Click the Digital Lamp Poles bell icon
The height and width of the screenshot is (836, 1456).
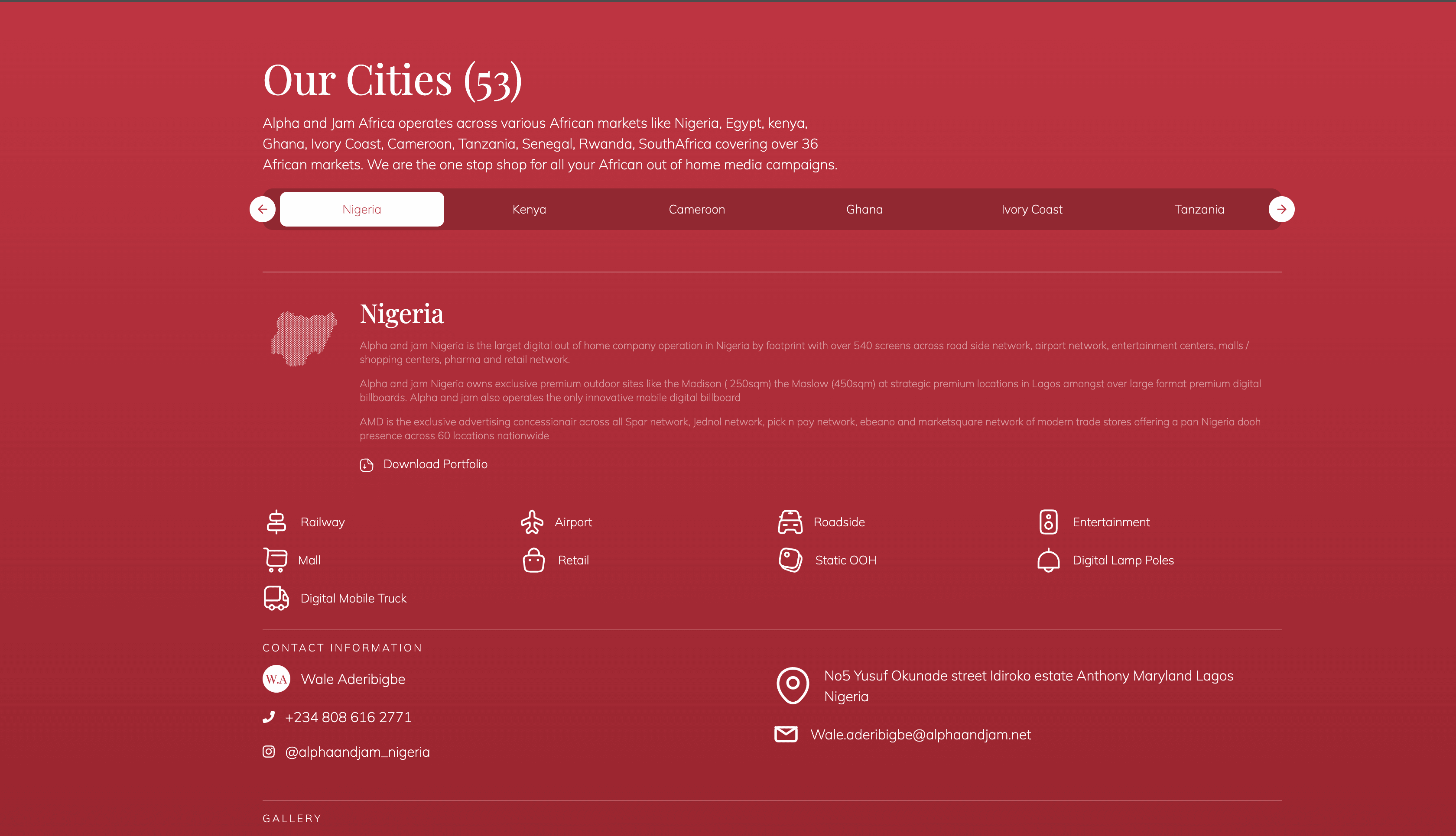click(1049, 561)
